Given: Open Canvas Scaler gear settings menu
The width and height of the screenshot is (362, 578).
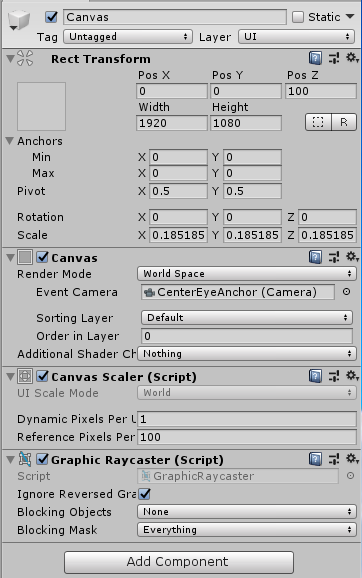Looking at the screenshot, I should click(x=352, y=376).
